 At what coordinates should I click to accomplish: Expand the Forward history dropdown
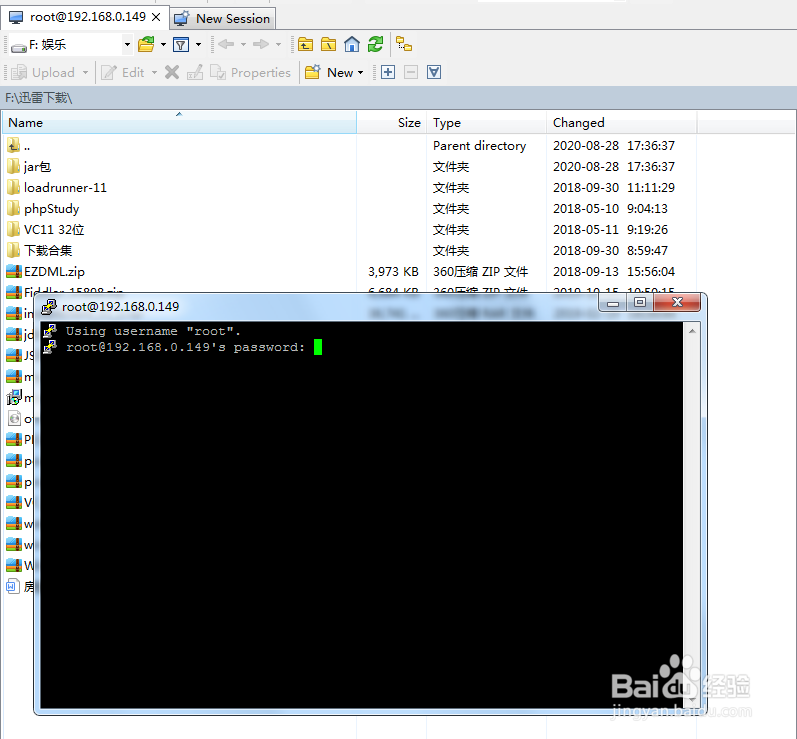pos(278,45)
